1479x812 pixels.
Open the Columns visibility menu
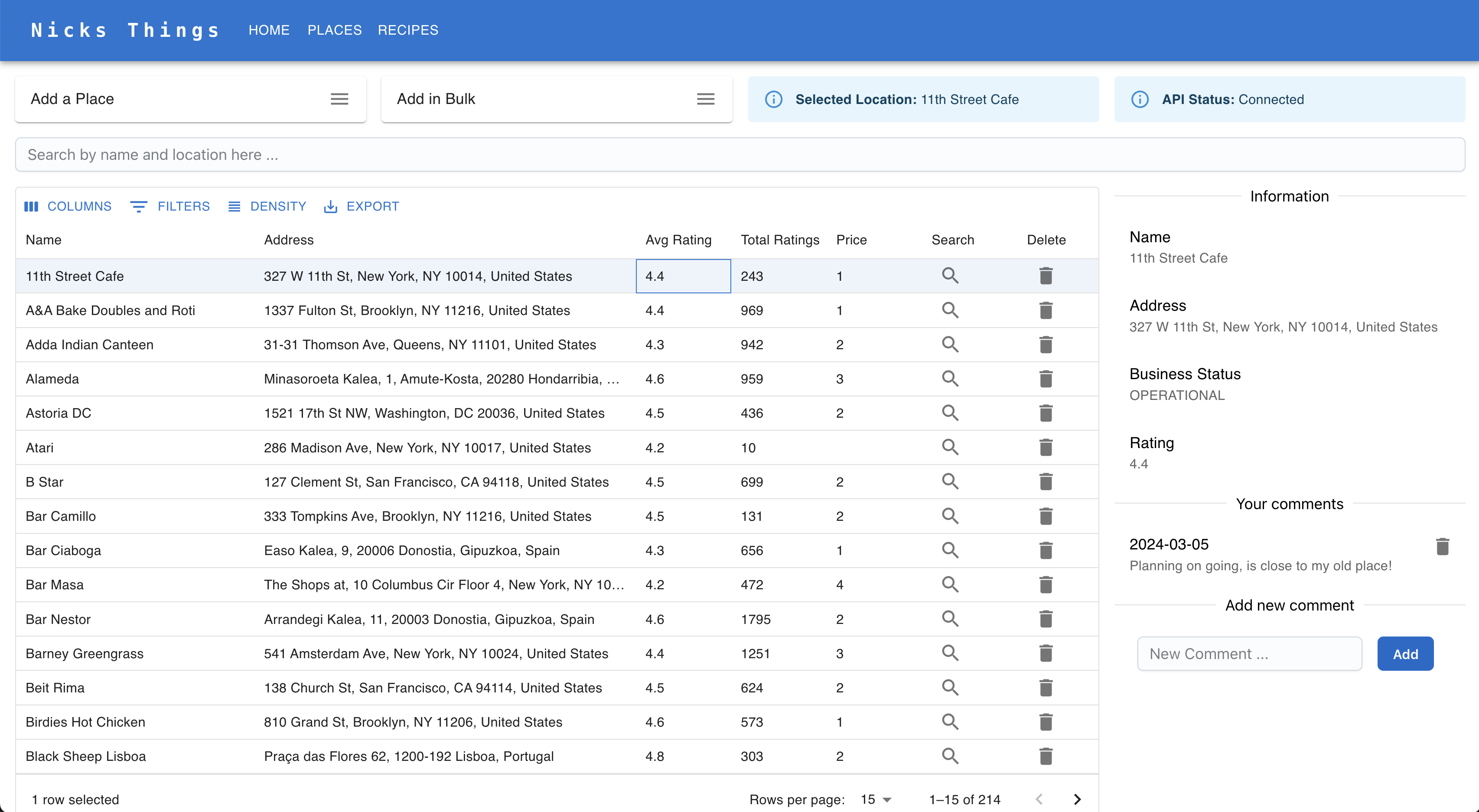[x=68, y=206]
